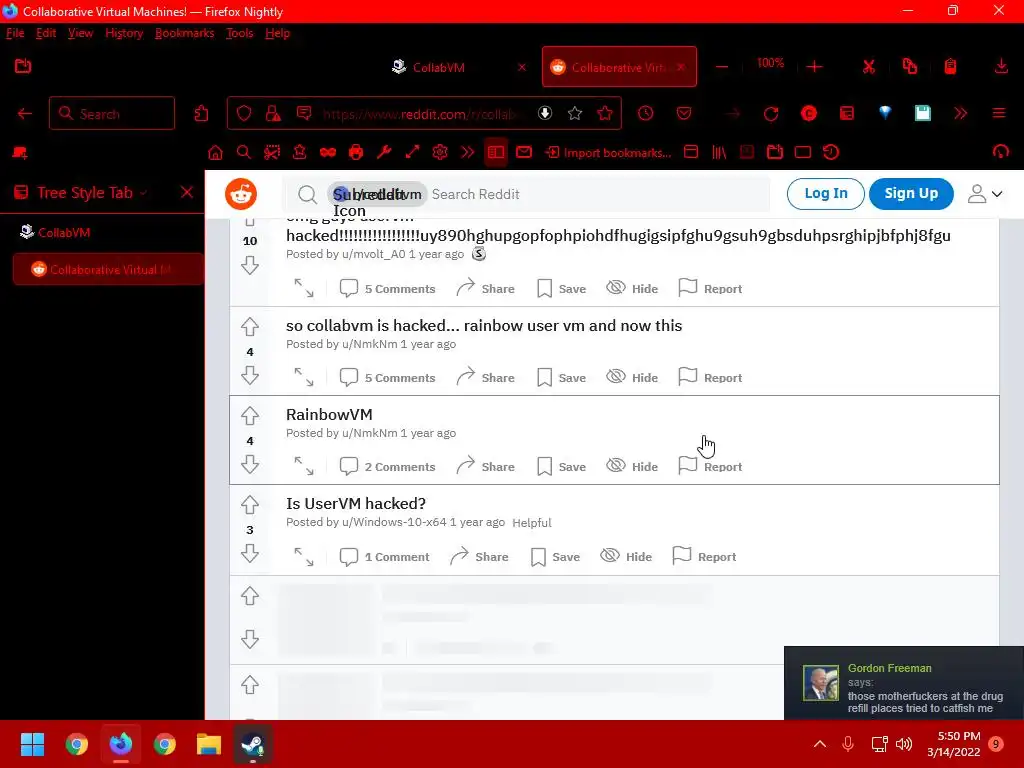Click the print icon
The width and height of the screenshot is (1024, 768).
[356, 153]
